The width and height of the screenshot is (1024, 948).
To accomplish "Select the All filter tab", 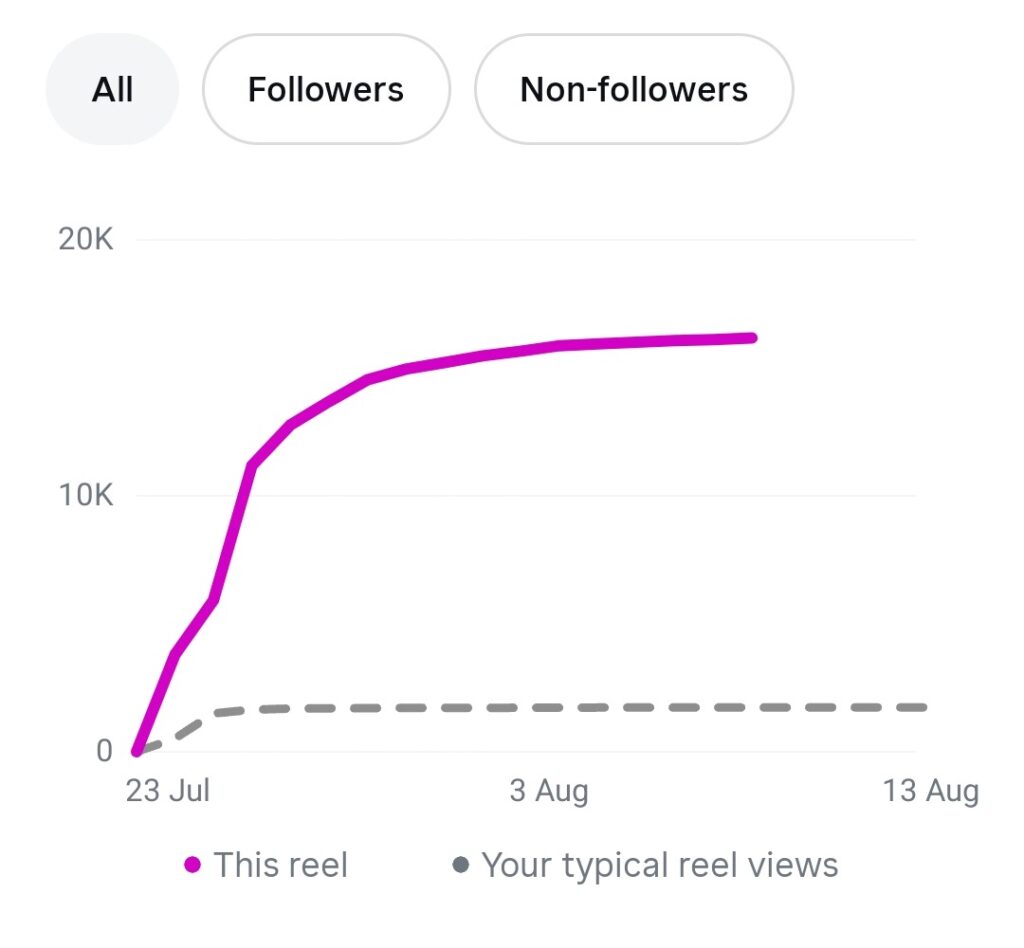I will (112, 90).
